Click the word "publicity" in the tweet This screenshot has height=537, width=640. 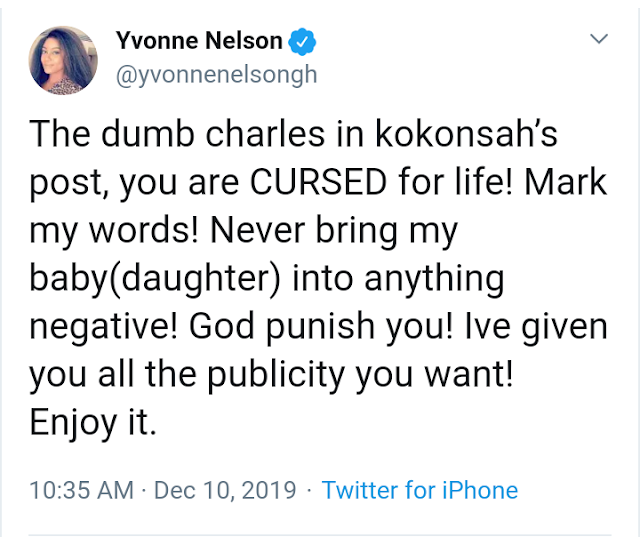[276, 375]
